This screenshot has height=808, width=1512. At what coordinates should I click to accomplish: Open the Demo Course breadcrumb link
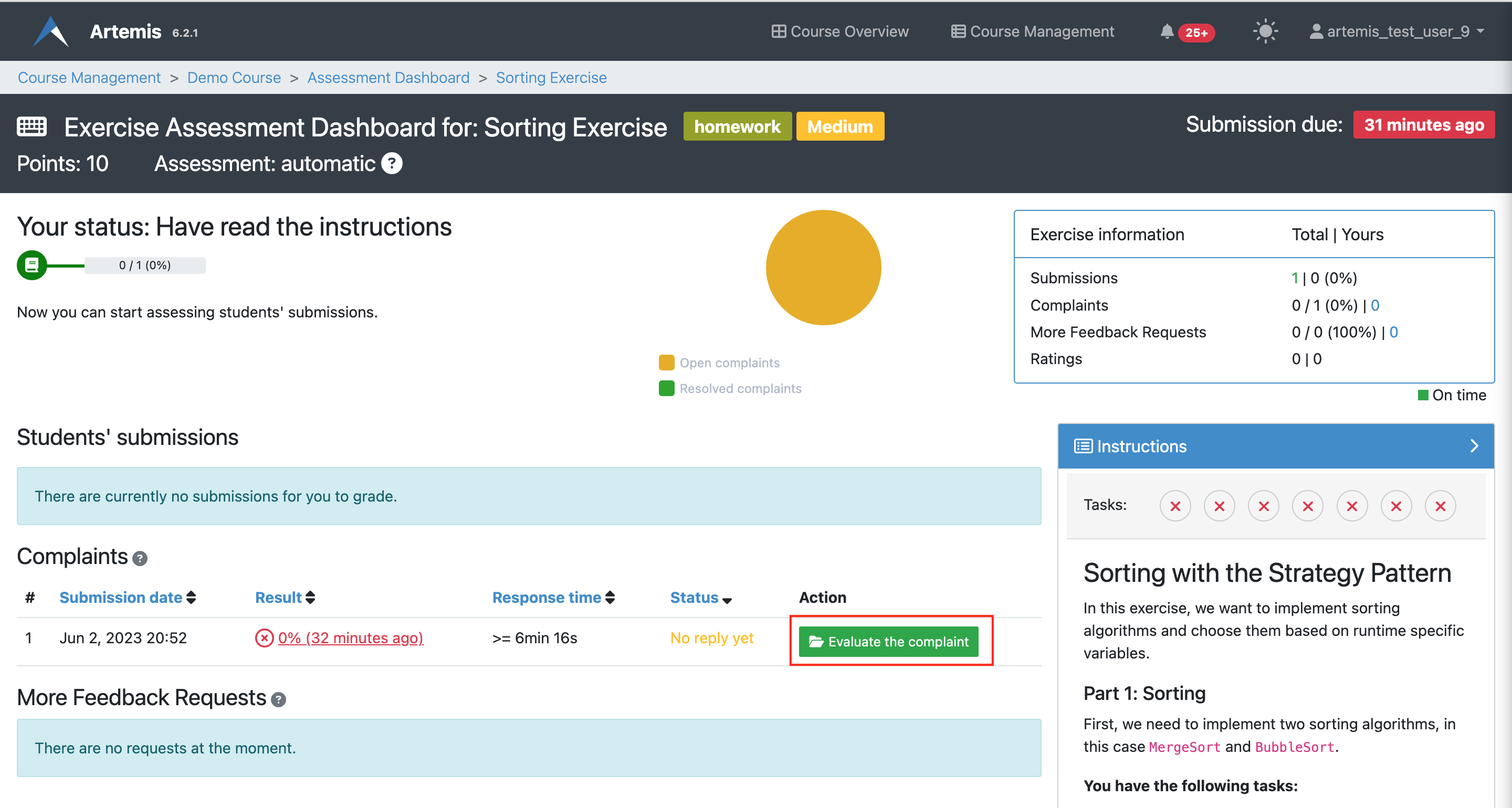click(x=234, y=77)
